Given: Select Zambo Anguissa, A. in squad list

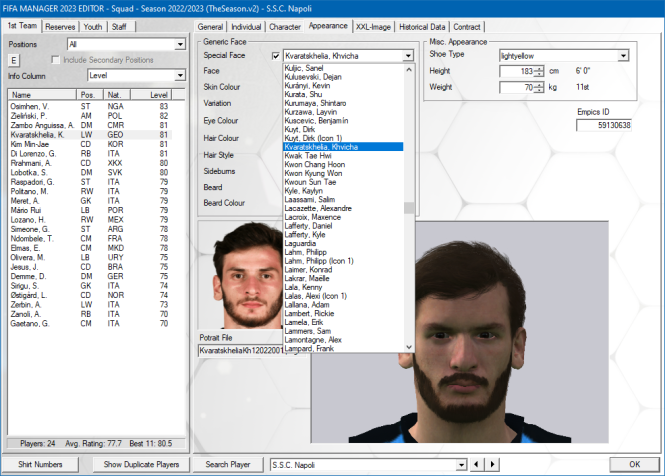Looking at the screenshot, I should 89,125.
